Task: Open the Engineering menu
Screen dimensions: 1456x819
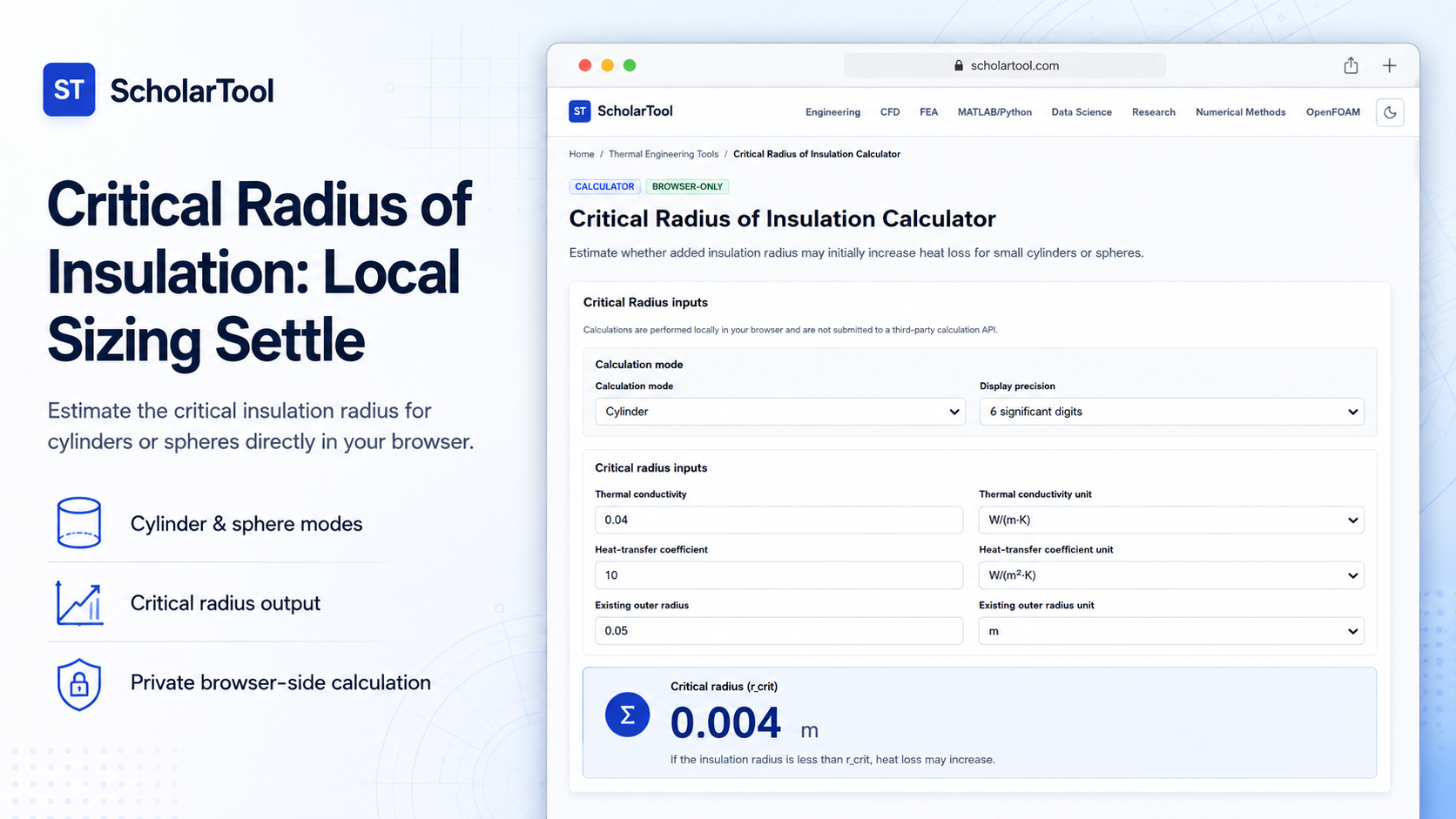Action: click(832, 112)
